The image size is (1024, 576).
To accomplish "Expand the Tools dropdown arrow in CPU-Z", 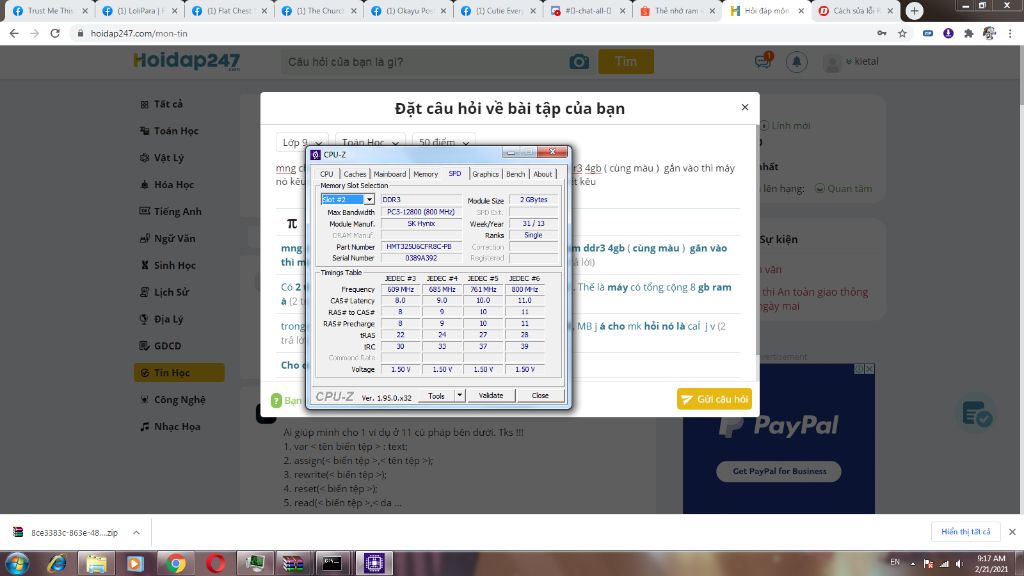I will click(x=459, y=395).
